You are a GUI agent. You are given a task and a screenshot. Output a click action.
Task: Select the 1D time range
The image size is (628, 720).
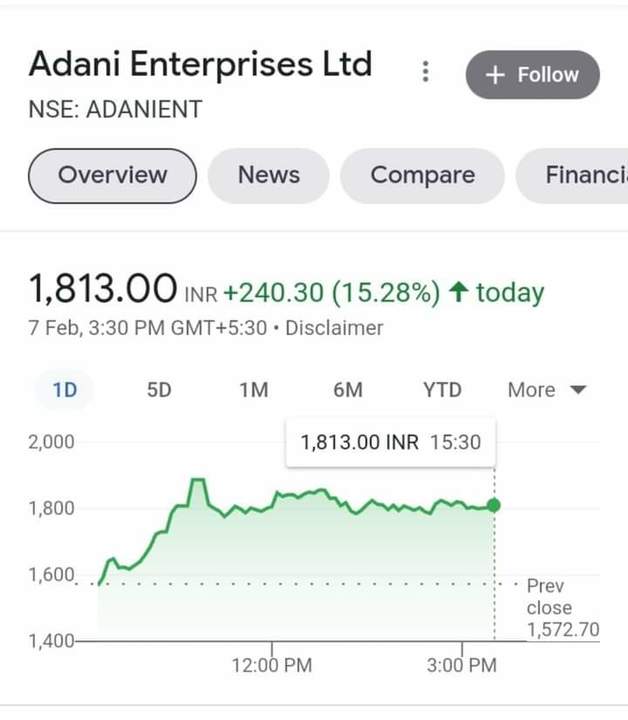click(65, 390)
